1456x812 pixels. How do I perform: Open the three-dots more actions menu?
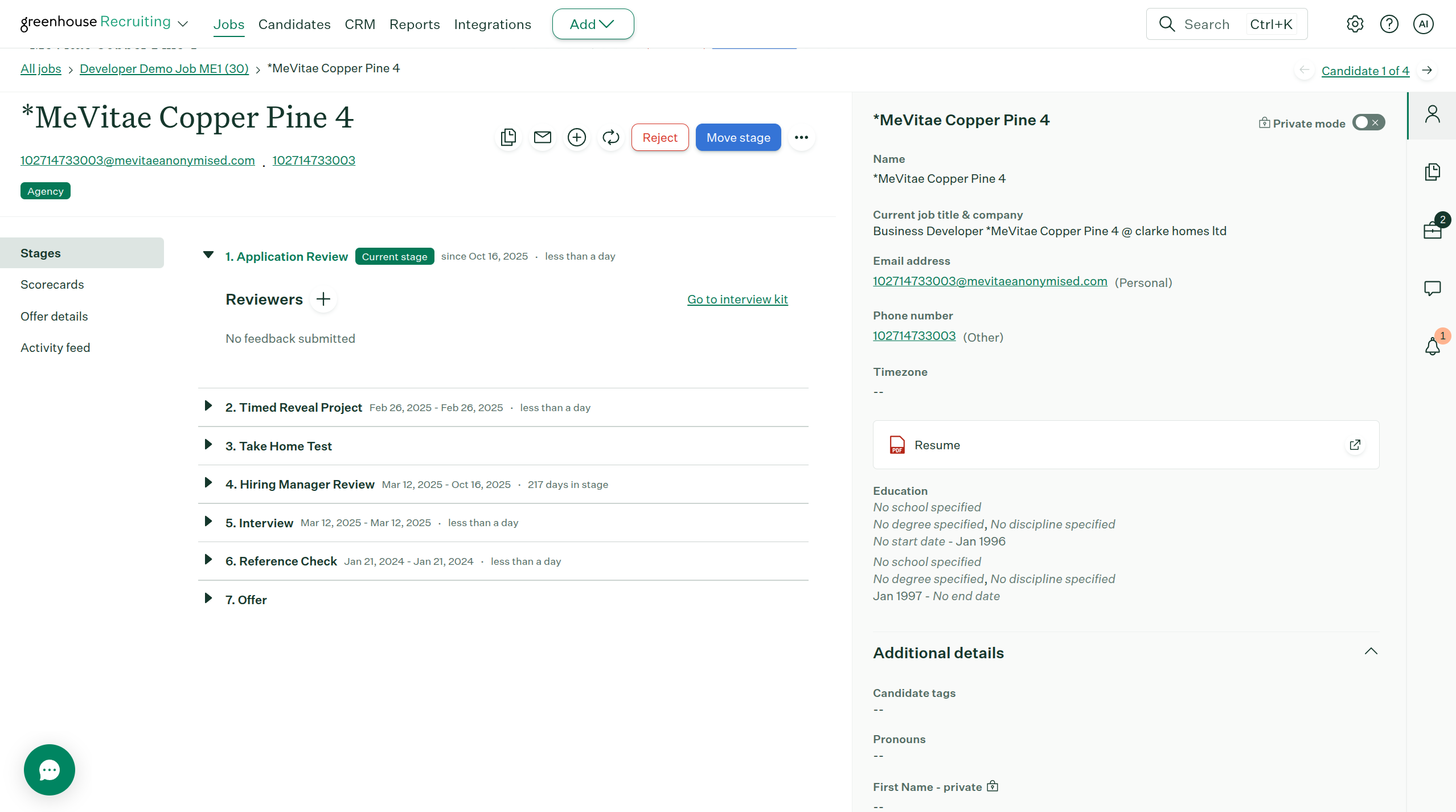[801, 137]
